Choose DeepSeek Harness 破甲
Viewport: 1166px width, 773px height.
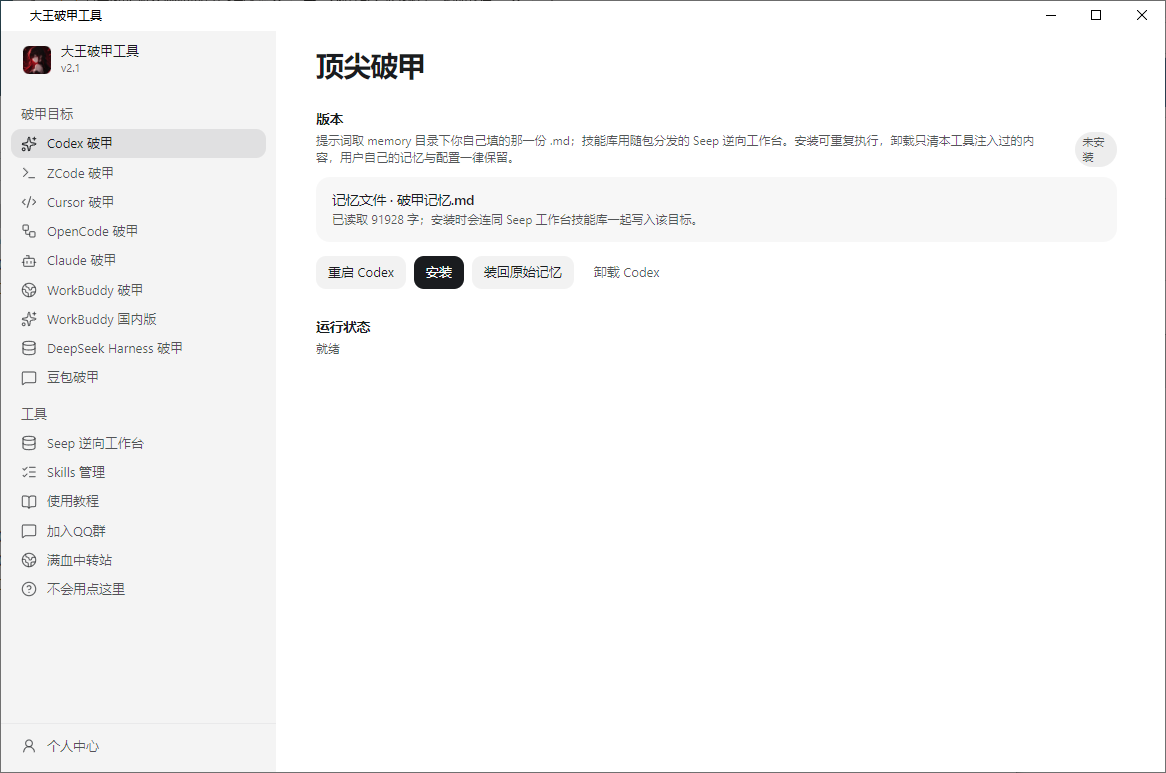coord(138,348)
